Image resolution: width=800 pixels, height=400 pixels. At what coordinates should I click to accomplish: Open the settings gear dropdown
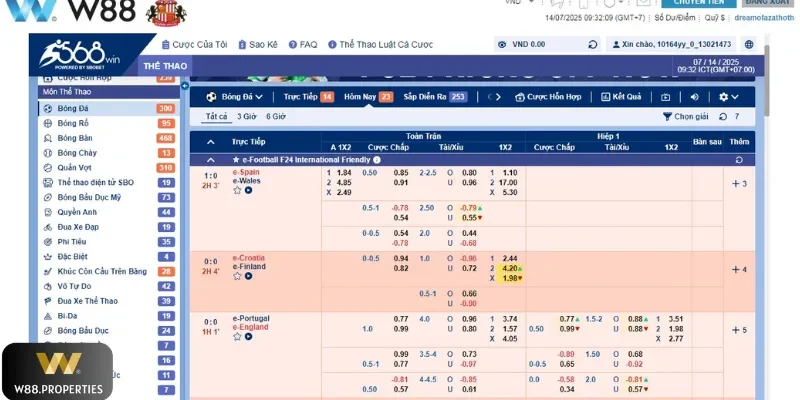click(x=728, y=97)
